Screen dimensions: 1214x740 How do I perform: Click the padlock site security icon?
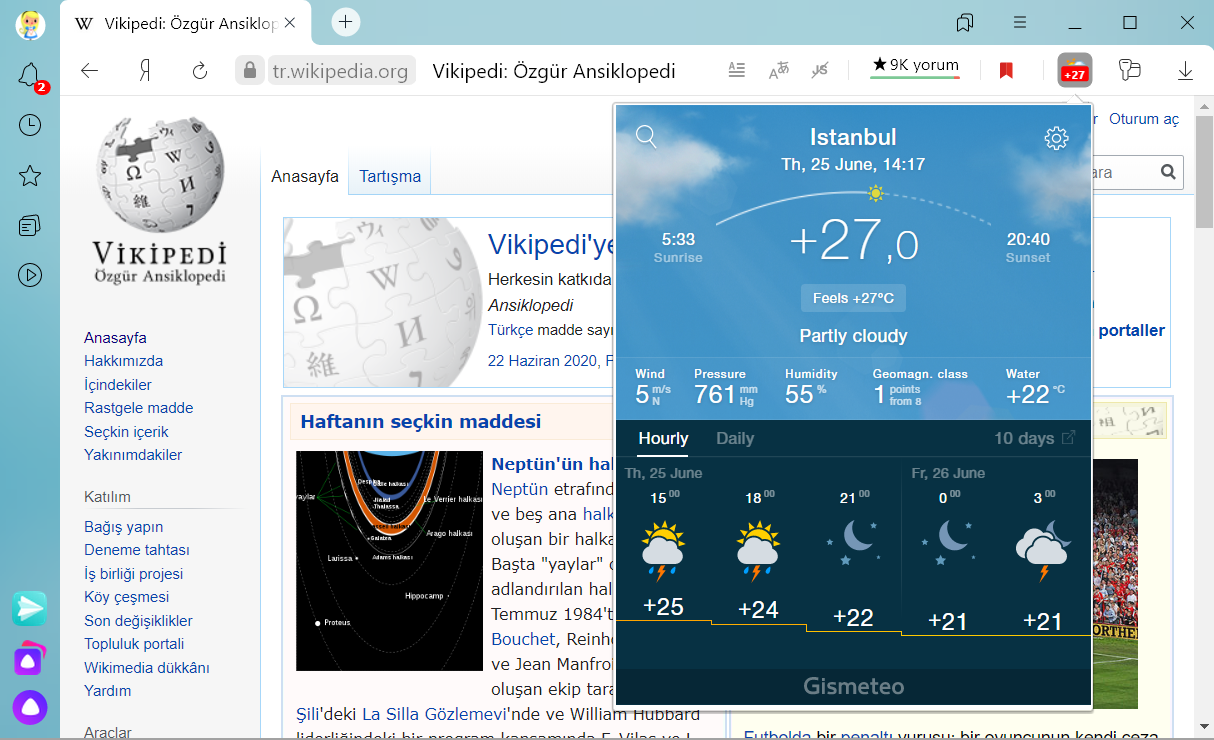(x=249, y=70)
